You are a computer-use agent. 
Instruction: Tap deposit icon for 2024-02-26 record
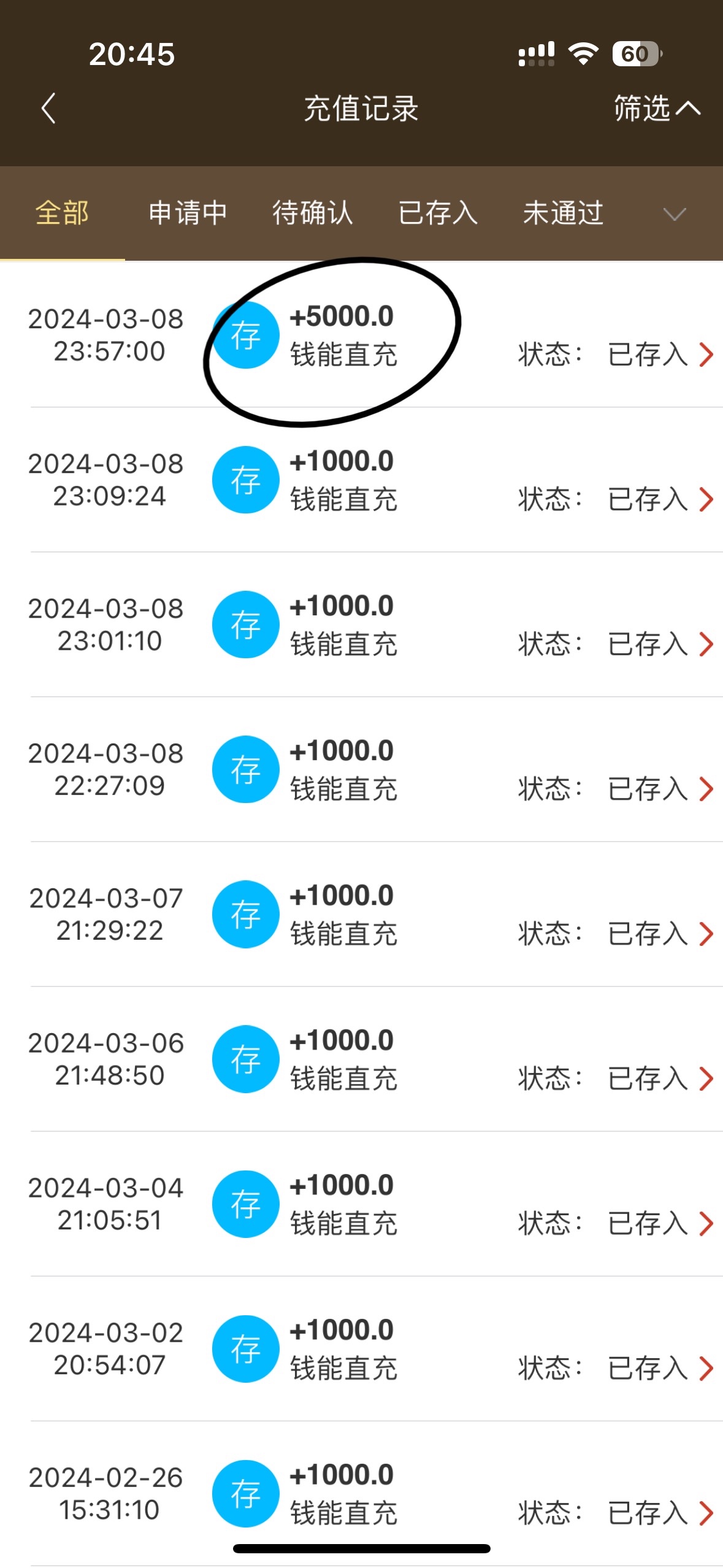click(245, 1493)
